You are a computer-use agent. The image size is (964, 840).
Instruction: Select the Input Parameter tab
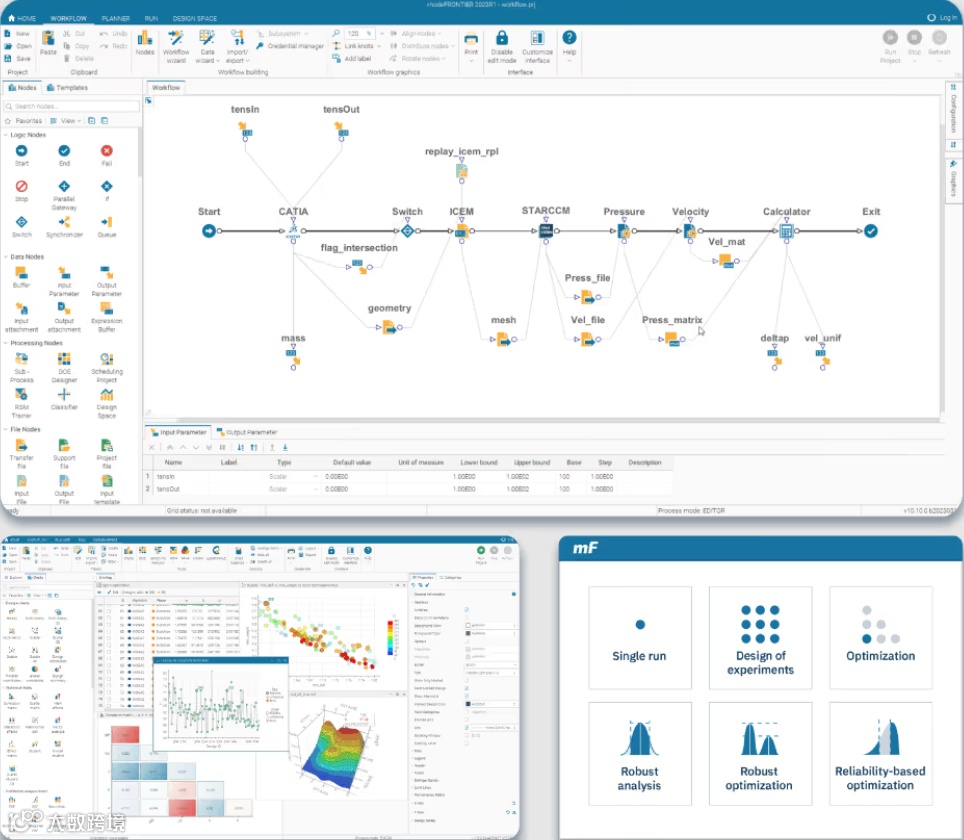pos(178,432)
